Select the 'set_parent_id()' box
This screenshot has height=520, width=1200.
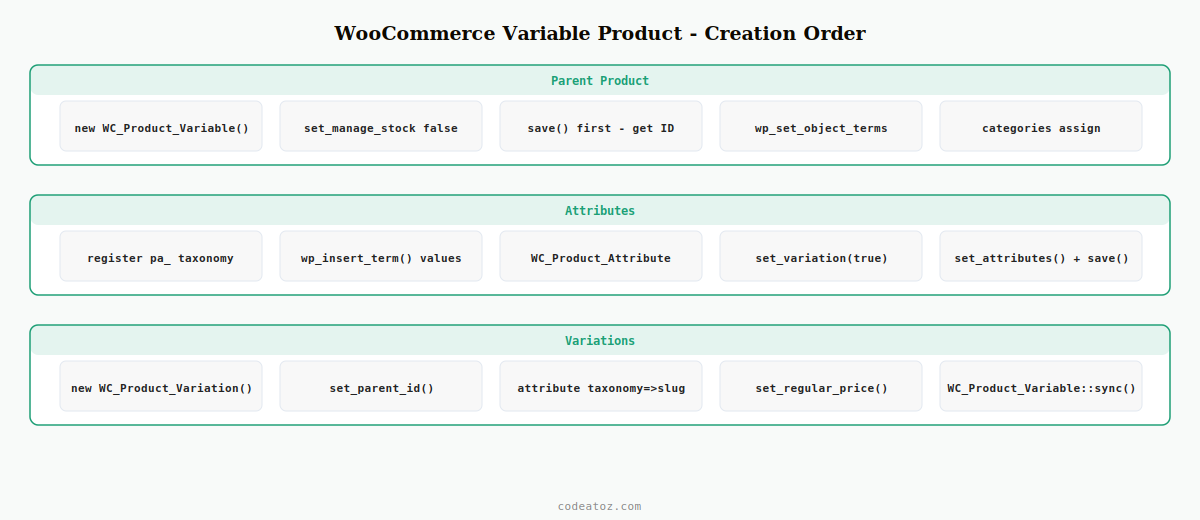pos(381,386)
